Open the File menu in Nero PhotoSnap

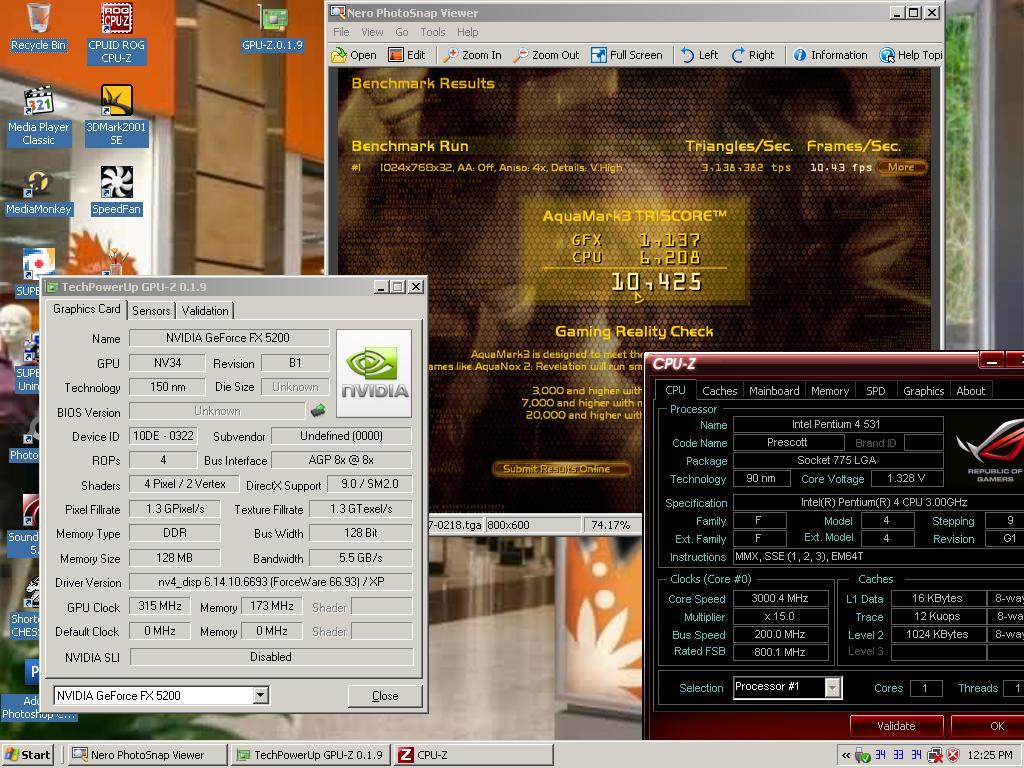pos(341,32)
